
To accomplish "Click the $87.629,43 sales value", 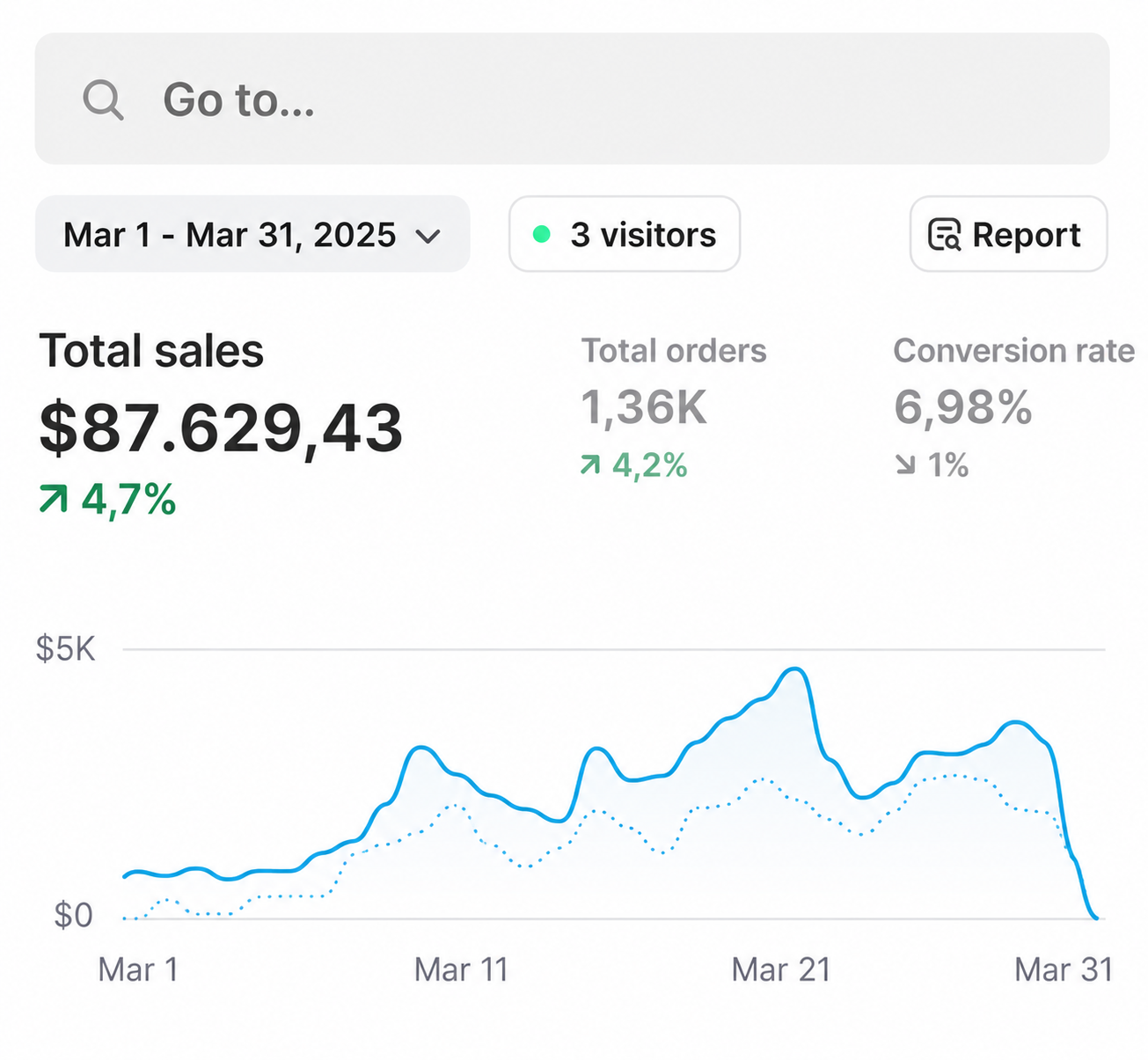I will (221, 428).
